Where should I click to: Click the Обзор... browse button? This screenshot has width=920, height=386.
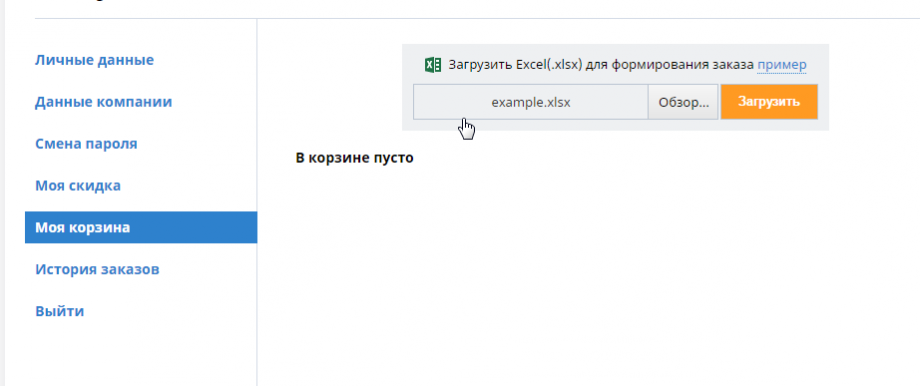684,102
